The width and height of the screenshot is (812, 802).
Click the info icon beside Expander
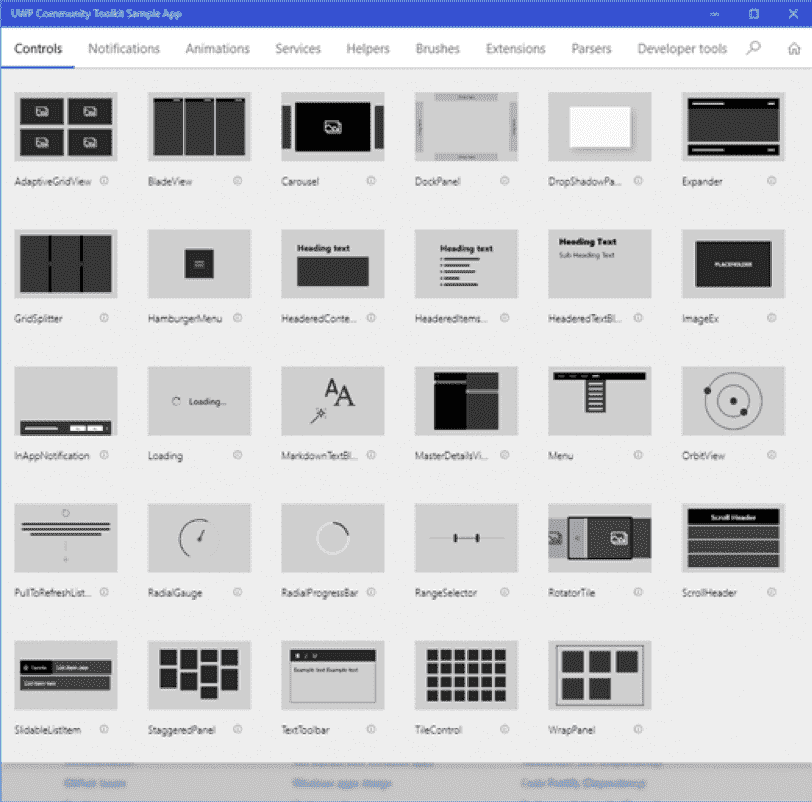tap(772, 181)
